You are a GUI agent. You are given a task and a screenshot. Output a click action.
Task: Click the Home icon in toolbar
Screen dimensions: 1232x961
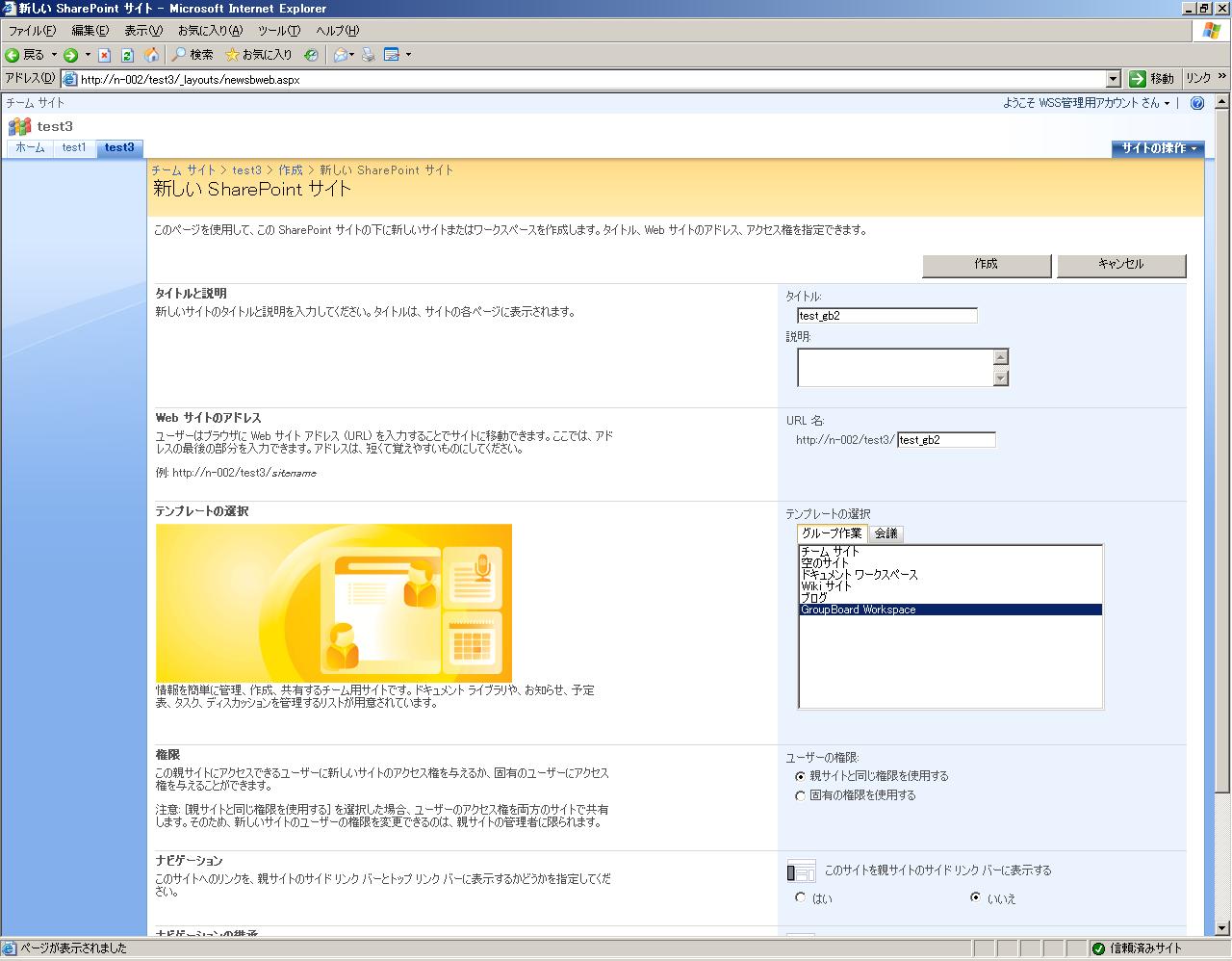(151, 55)
